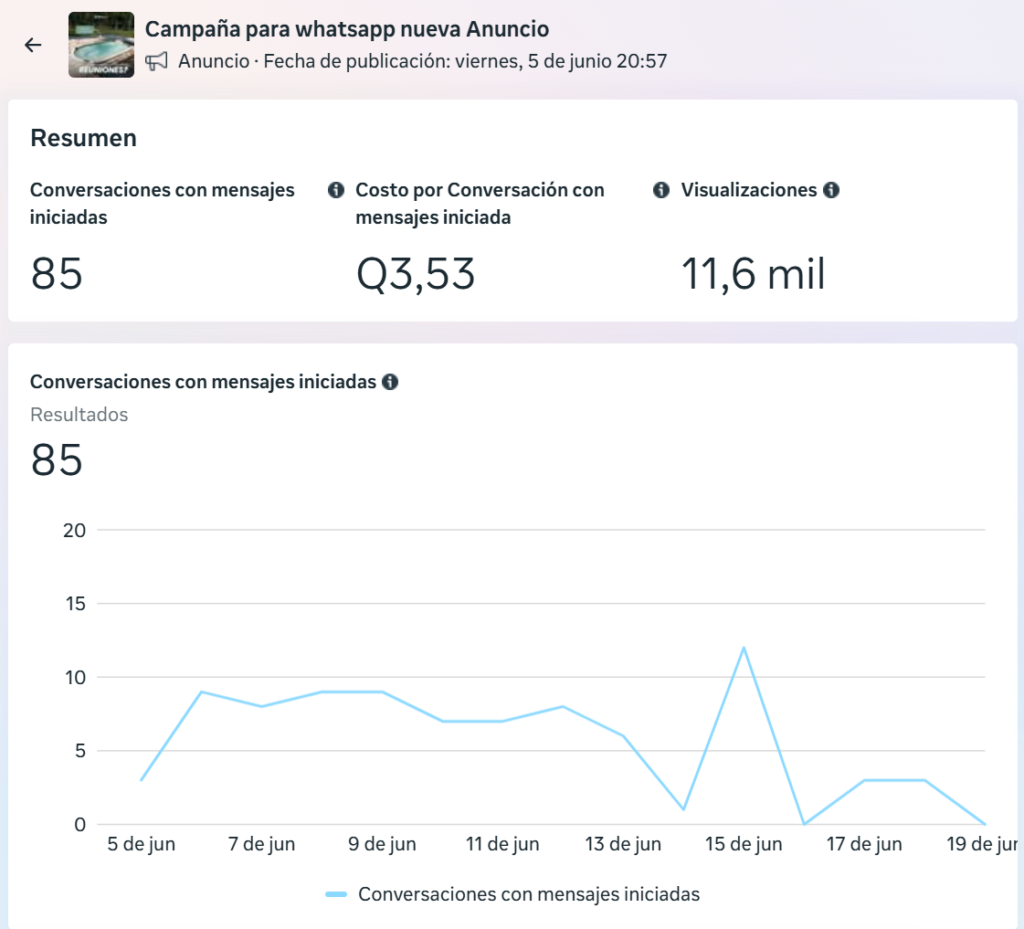The width and height of the screenshot is (1024, 929).
Task: Select the 15 de jun peak point
Action: pos(743,648)
